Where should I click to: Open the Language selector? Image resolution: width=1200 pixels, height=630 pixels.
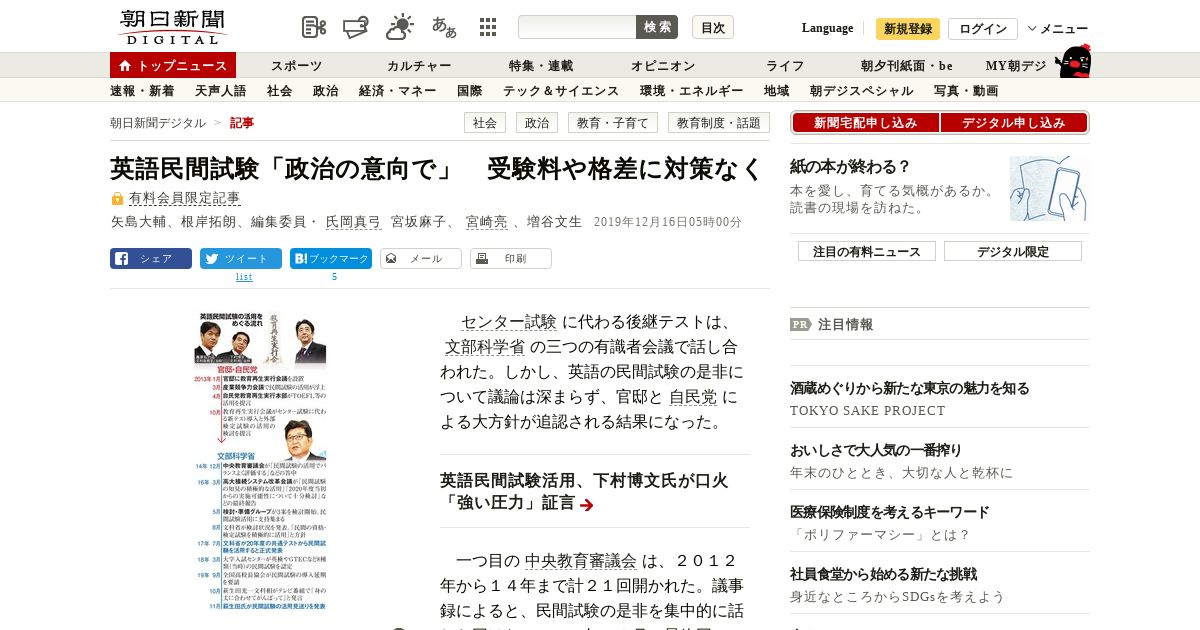(827, 28)
